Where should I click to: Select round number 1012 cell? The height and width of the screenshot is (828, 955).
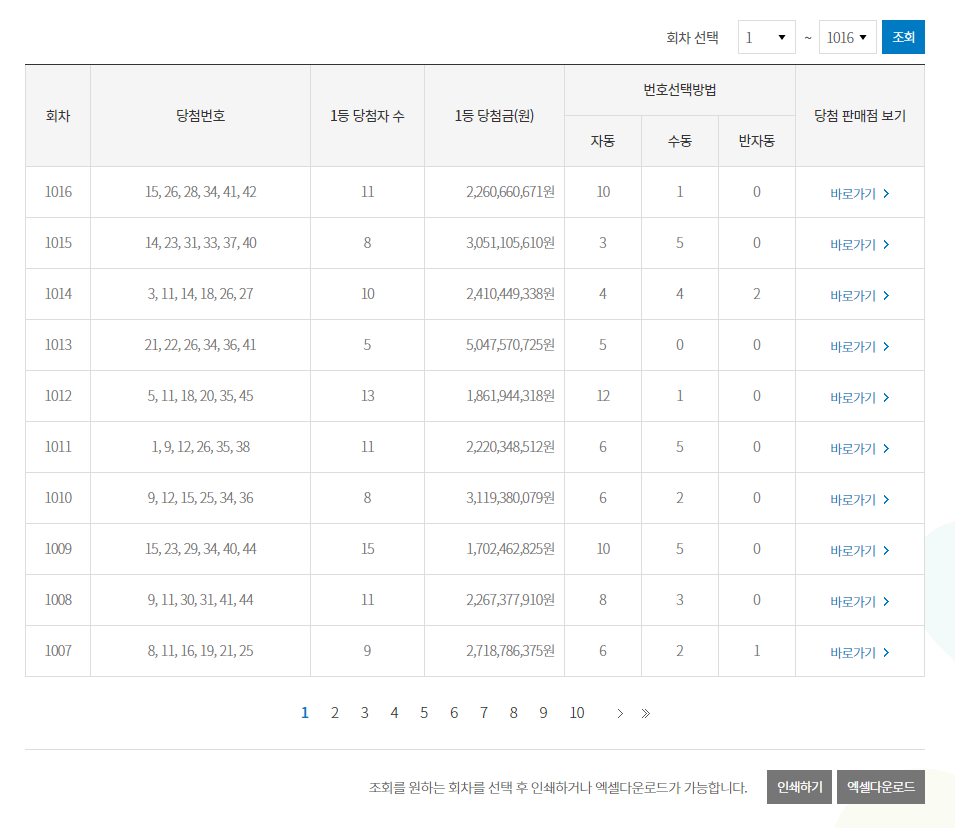[x=58, y=396]
